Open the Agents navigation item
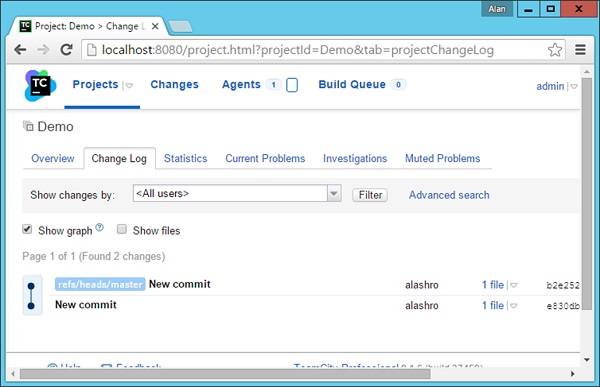This screenshot has width=600, height=387. click(x=241, y=84)
